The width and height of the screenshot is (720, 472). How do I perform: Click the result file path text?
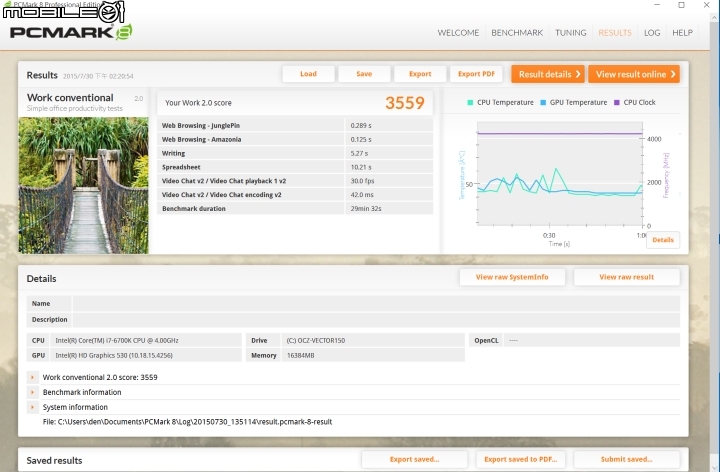187,421
